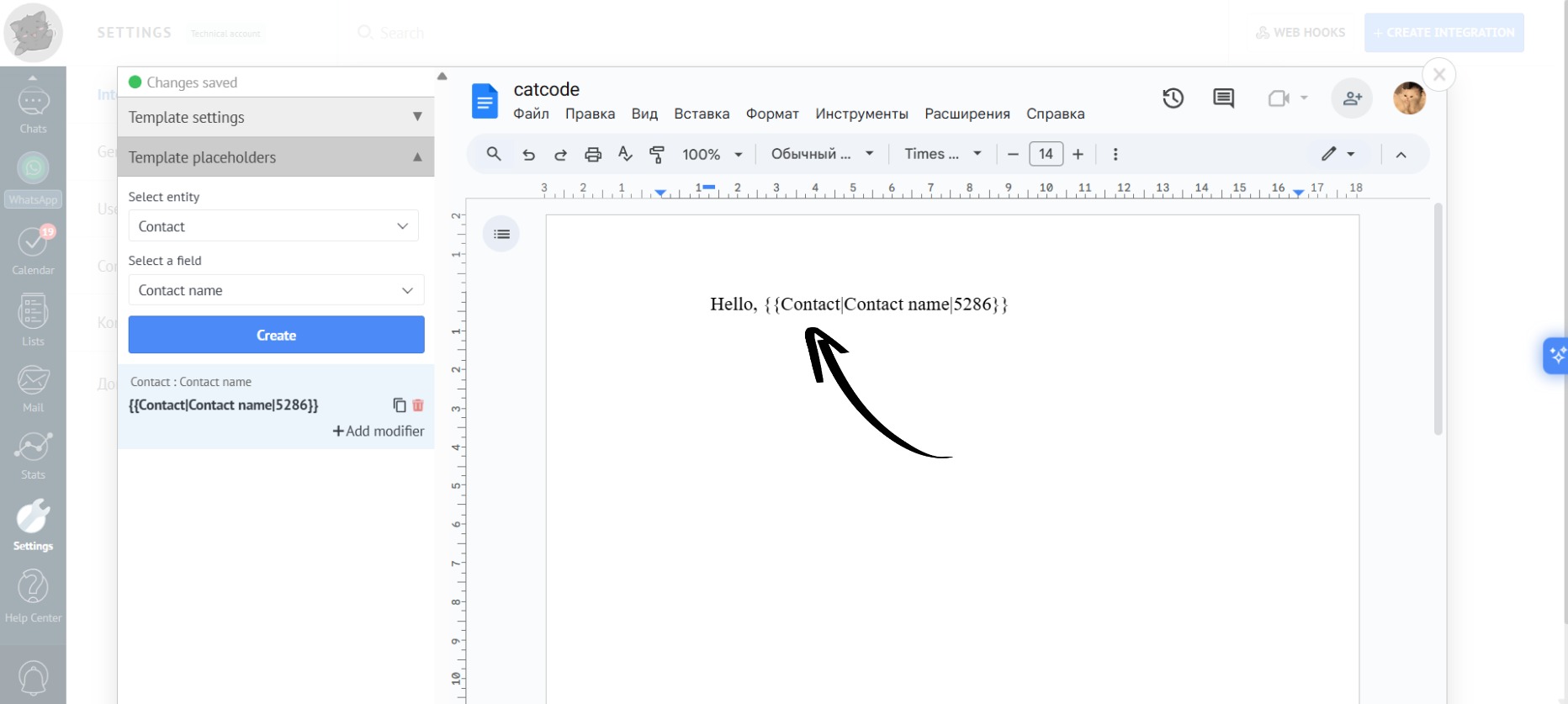Open the Contact name field dropdown
The height and width of the screenshot is (704, 1568).
[276, 290]
